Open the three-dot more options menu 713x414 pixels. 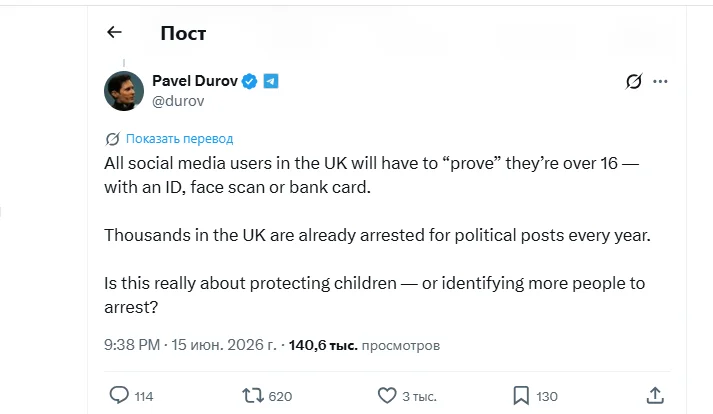660,81
